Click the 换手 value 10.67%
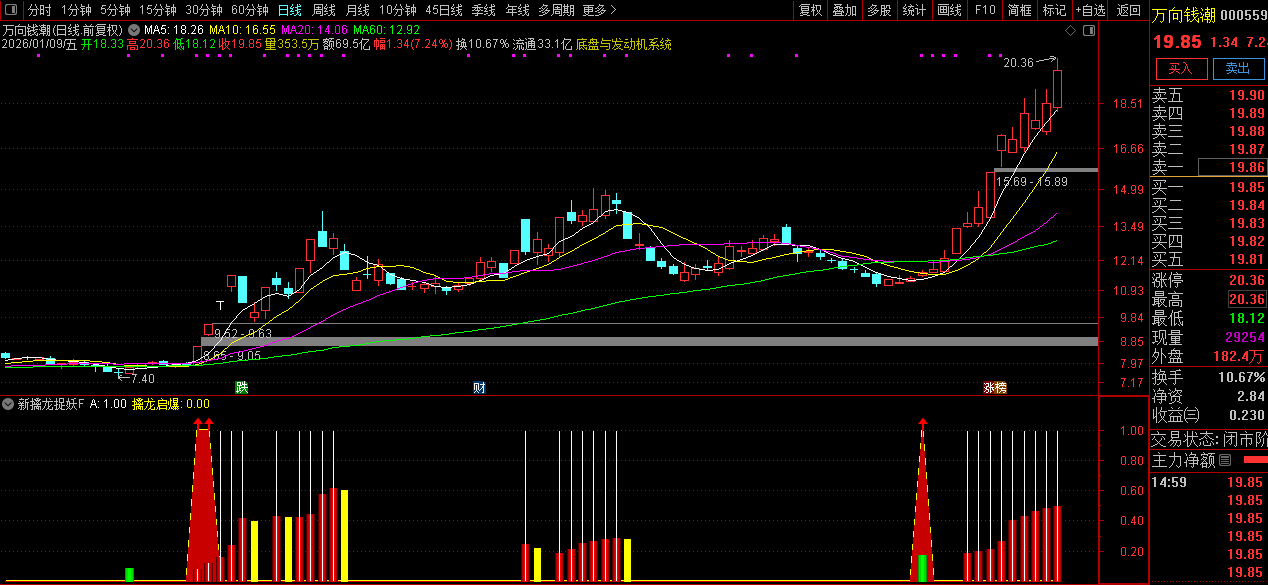 (1240, 377)
